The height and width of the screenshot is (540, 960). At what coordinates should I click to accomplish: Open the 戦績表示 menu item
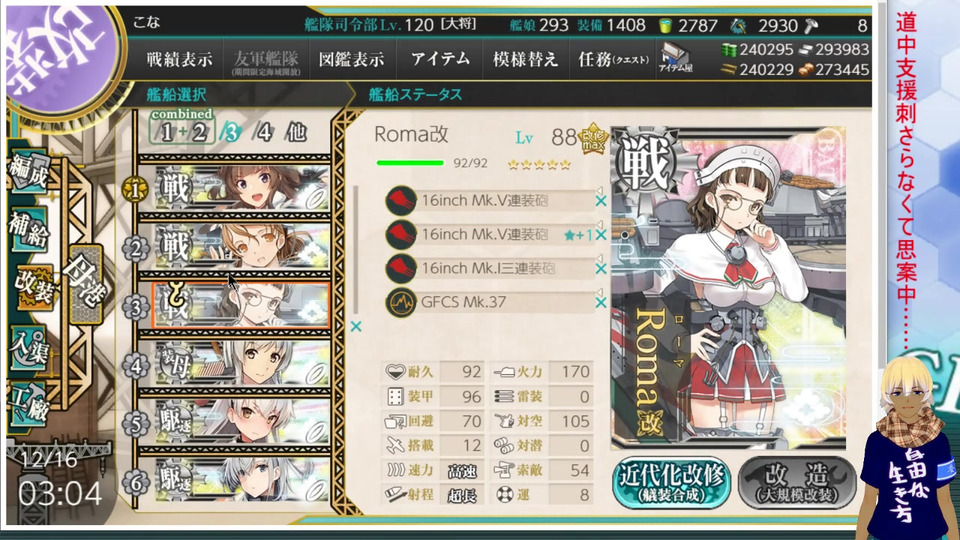click(179, 59)
